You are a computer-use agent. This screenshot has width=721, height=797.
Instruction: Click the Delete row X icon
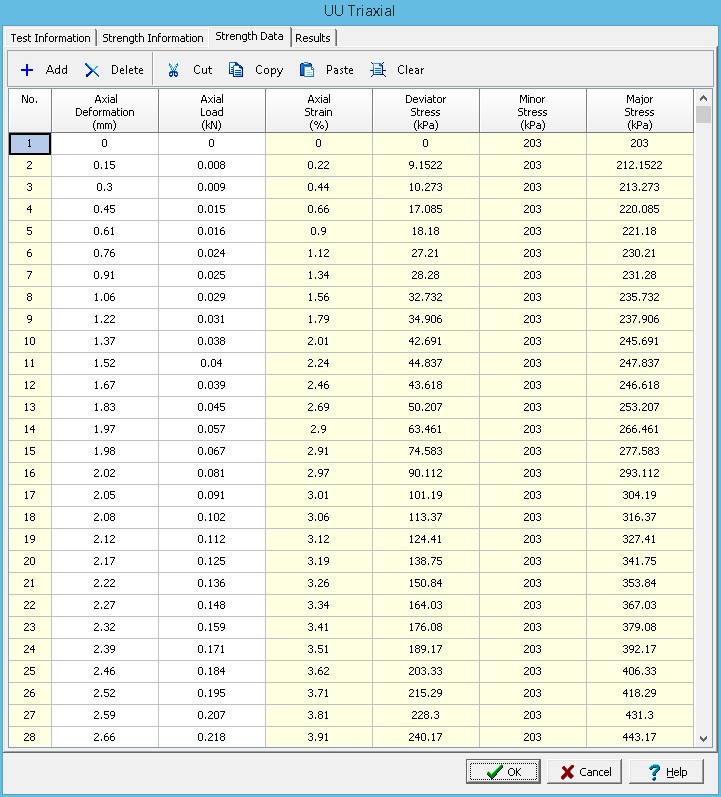92,70
